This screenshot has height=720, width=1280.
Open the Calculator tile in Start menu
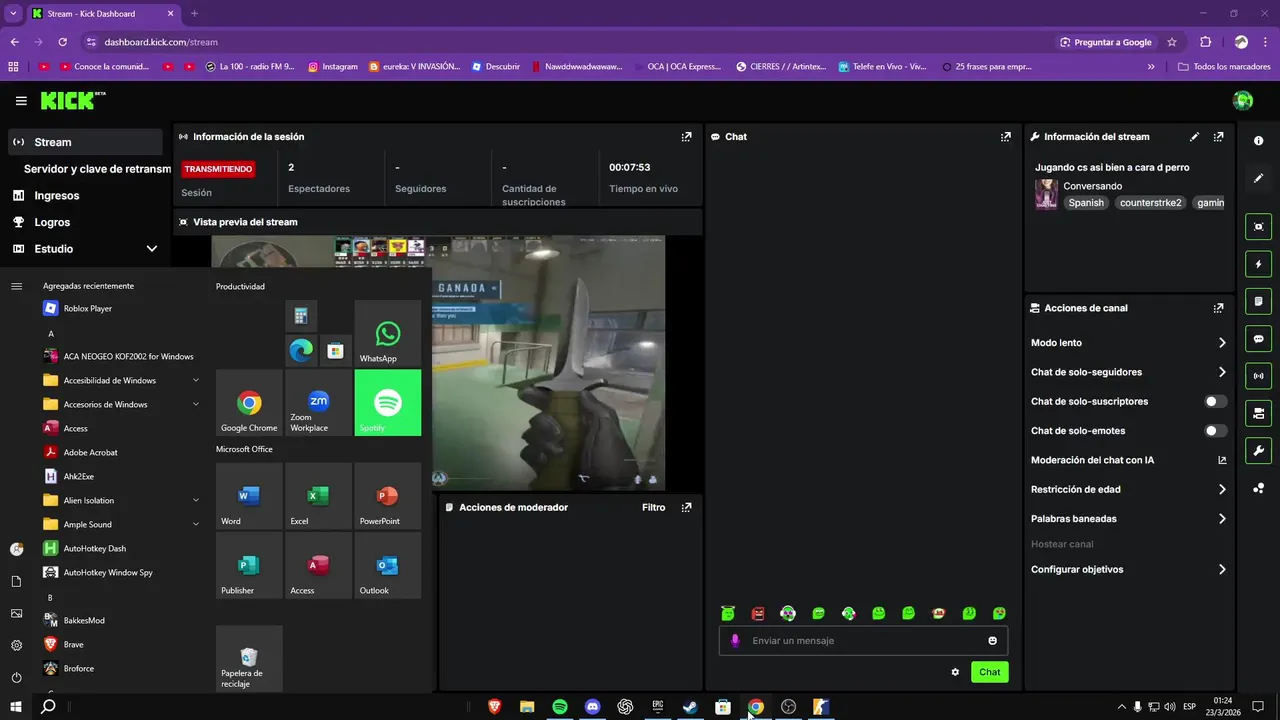tap(301, 316)
